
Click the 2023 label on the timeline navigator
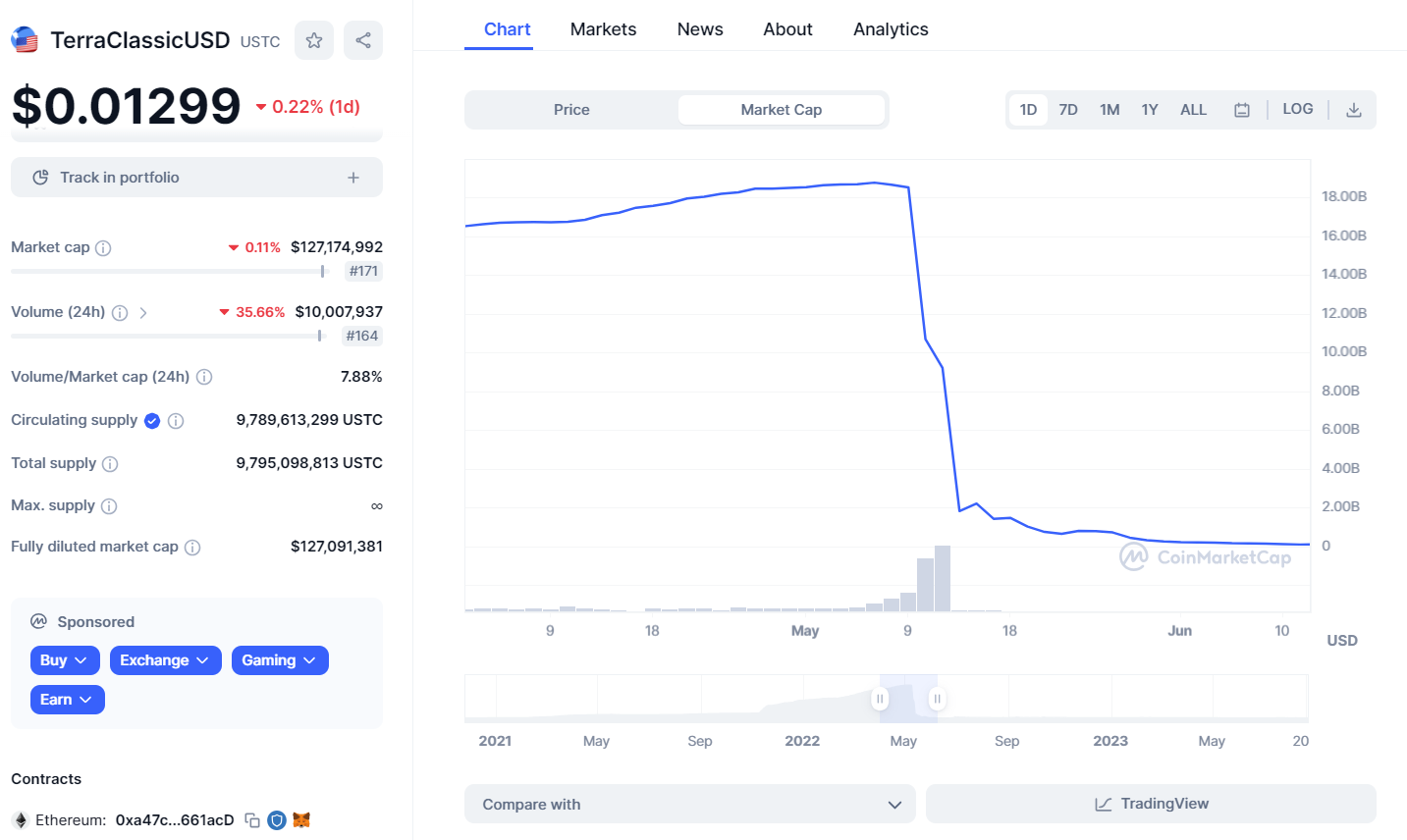click(x=1110, y=742)
